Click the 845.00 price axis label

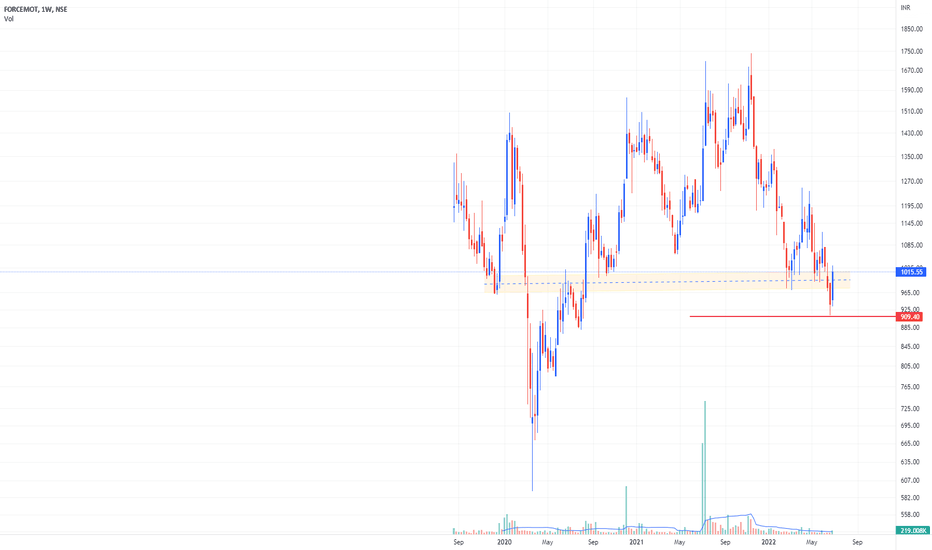click(x=910, y=347)
